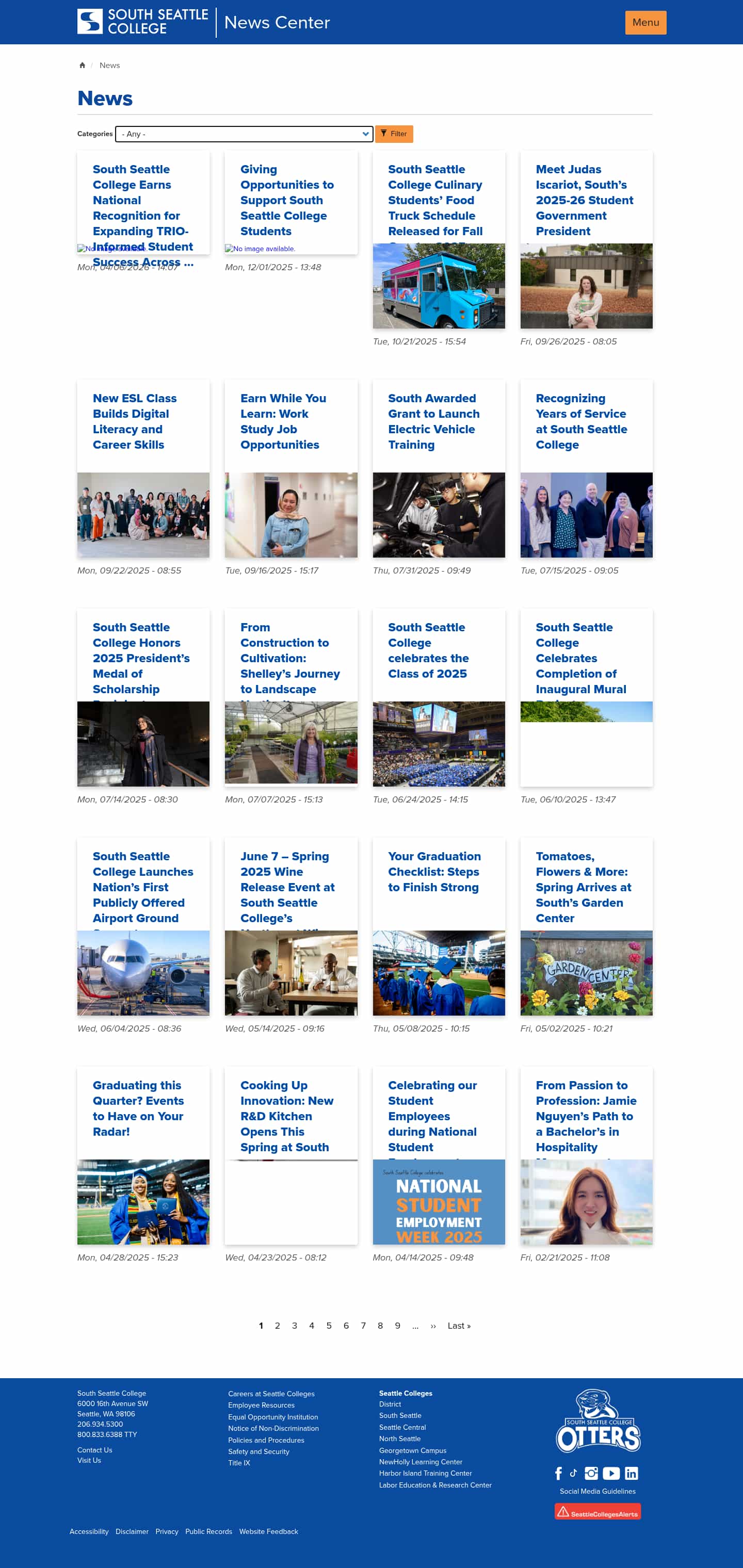Click the South Seattle College logo
This screenshot has height=1568, width=743.
click(x=142, y=22)
